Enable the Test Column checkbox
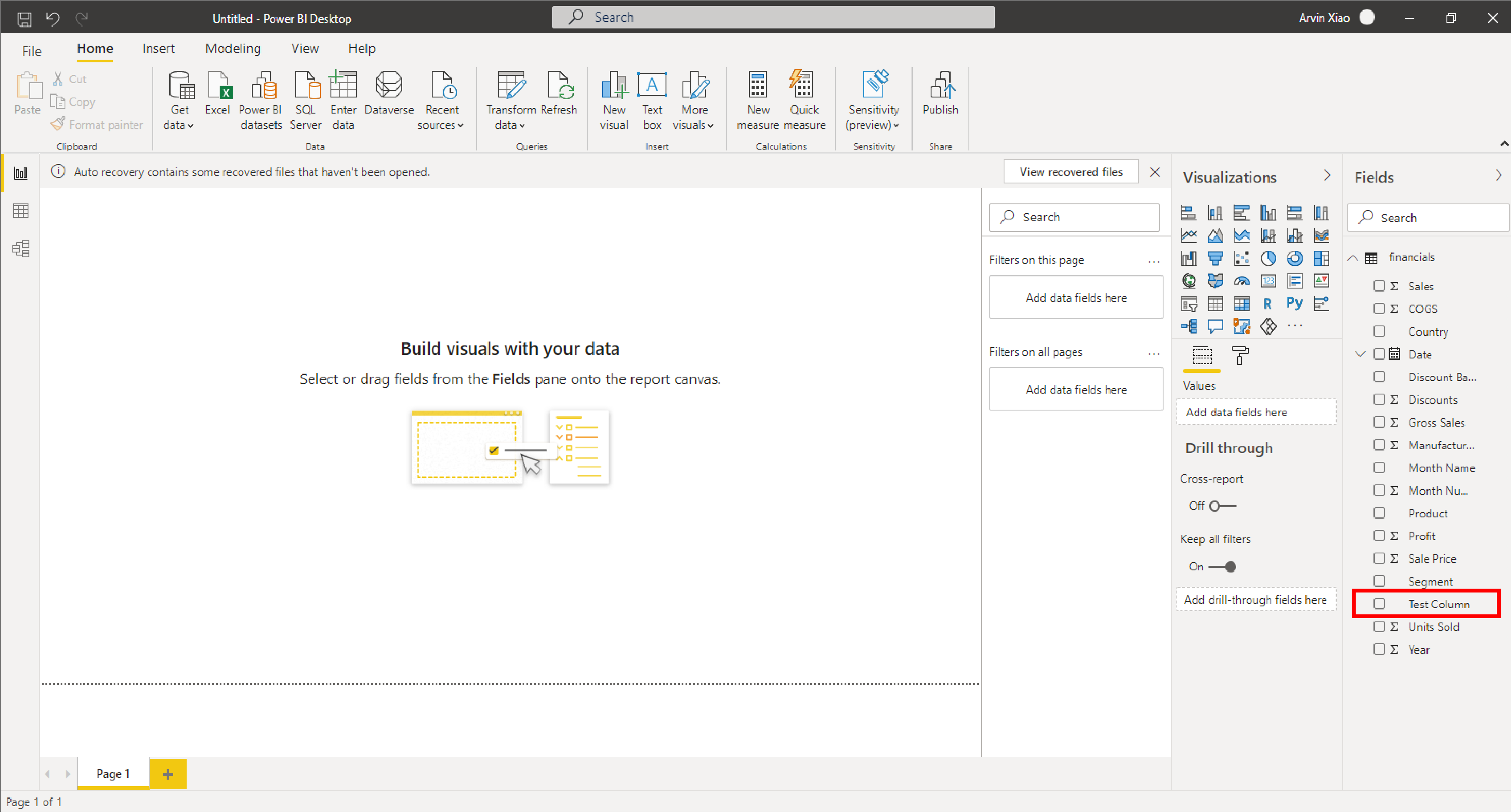Image resolution: width=1511 pixels, height=812 pixels. [1375, 604]
